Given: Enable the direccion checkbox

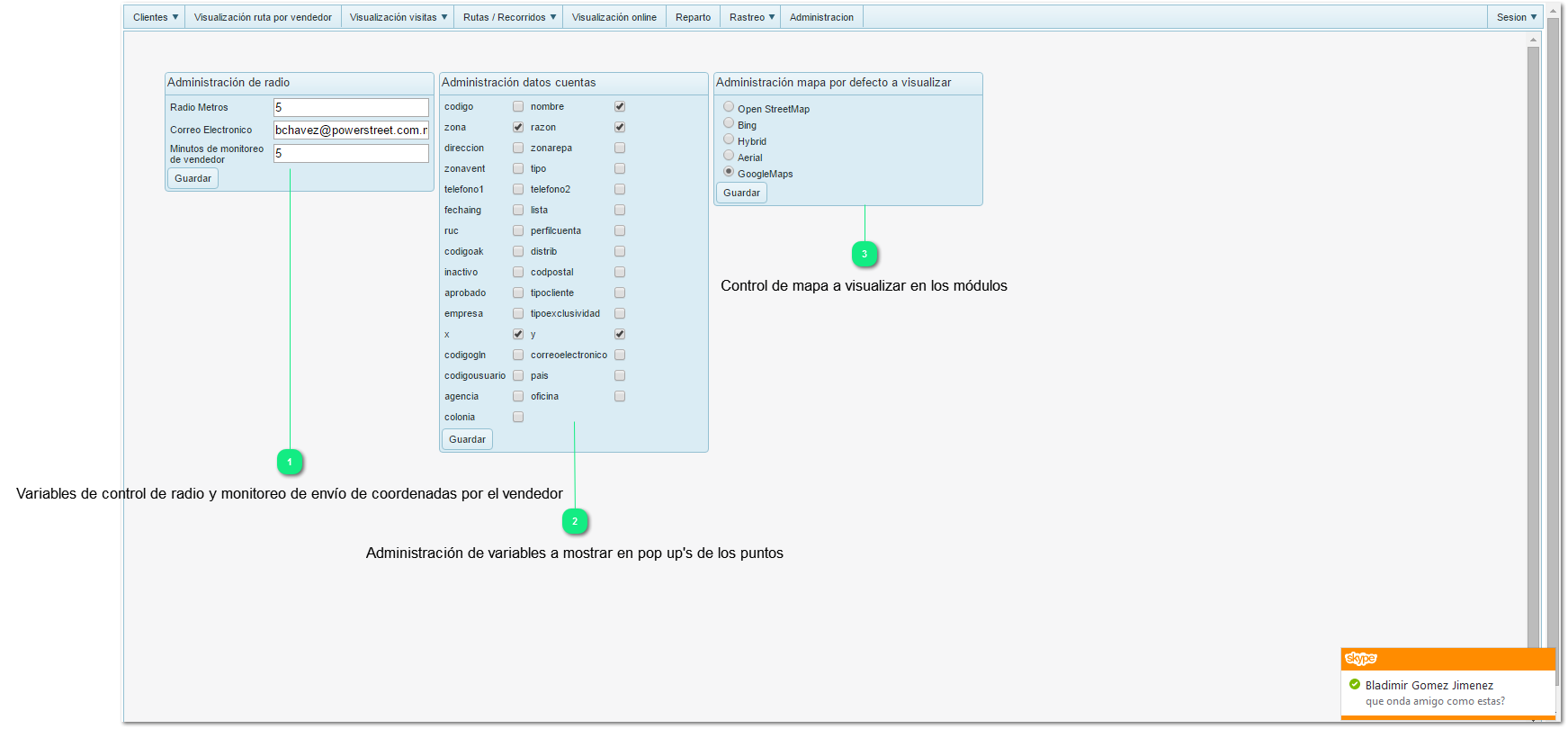Looking at the screenshot, I should [518, 148].
